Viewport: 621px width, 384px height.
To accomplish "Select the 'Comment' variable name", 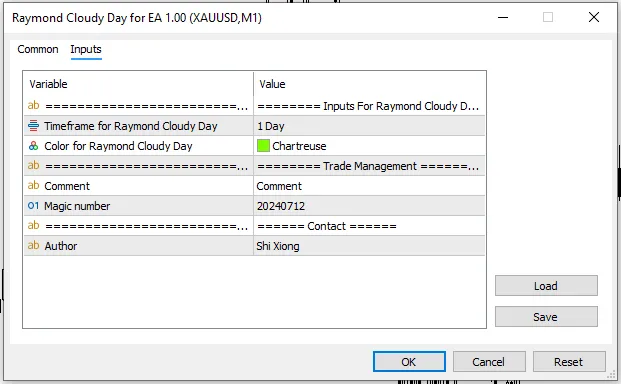I will click(x=67, y=186).
